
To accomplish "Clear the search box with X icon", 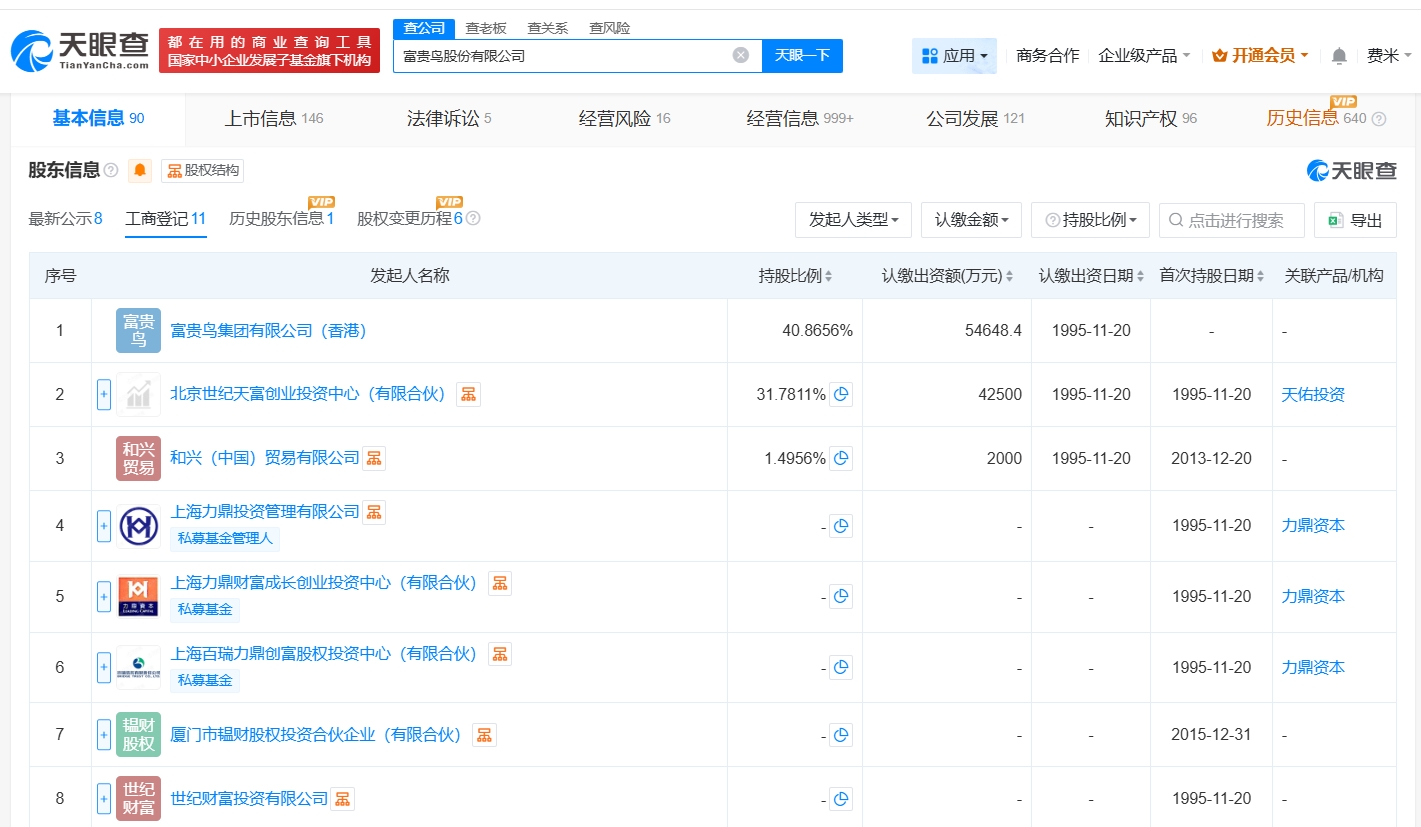I will [741, 56].
